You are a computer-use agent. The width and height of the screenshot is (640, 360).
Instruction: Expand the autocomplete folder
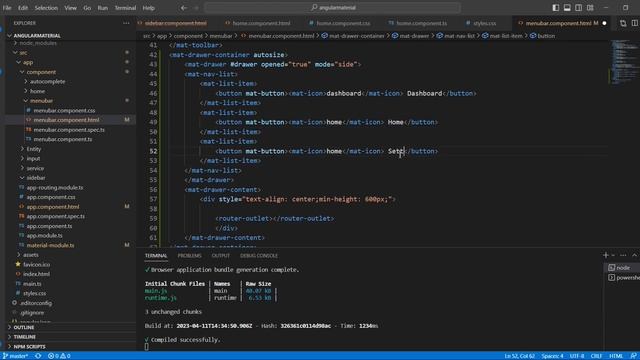[x=47, y=82]
